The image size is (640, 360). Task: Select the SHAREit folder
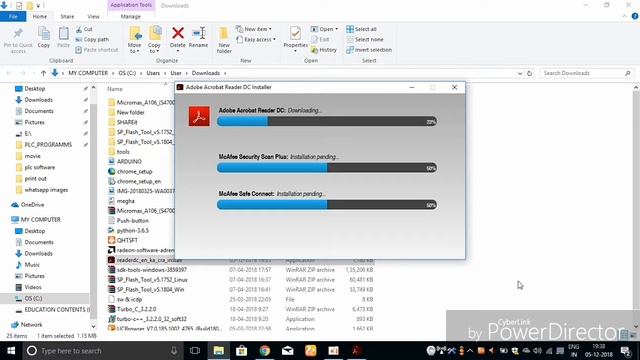(123, 122)
